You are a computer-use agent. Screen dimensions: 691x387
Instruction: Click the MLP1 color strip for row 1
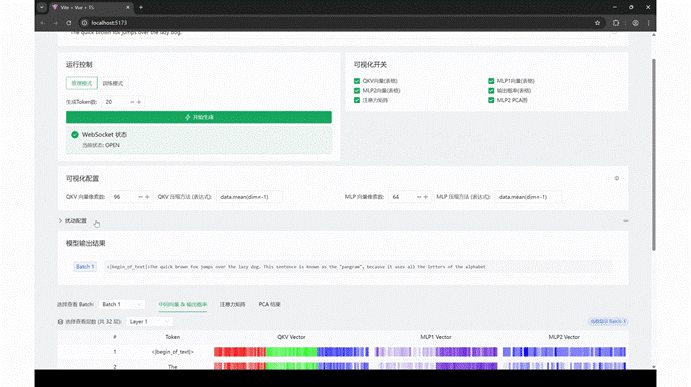tap(436, 352)
